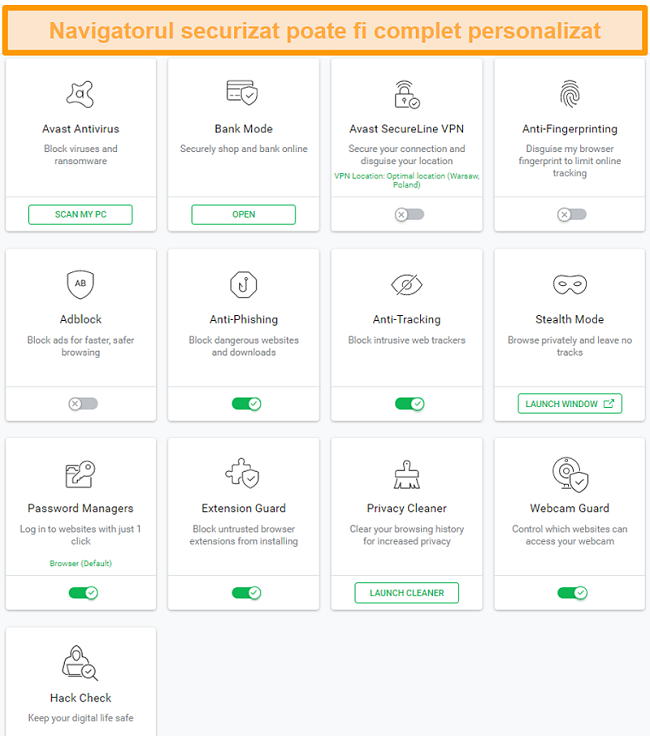
Task: Click the LAUNCH WINDOW button
Action: [570, 404]
